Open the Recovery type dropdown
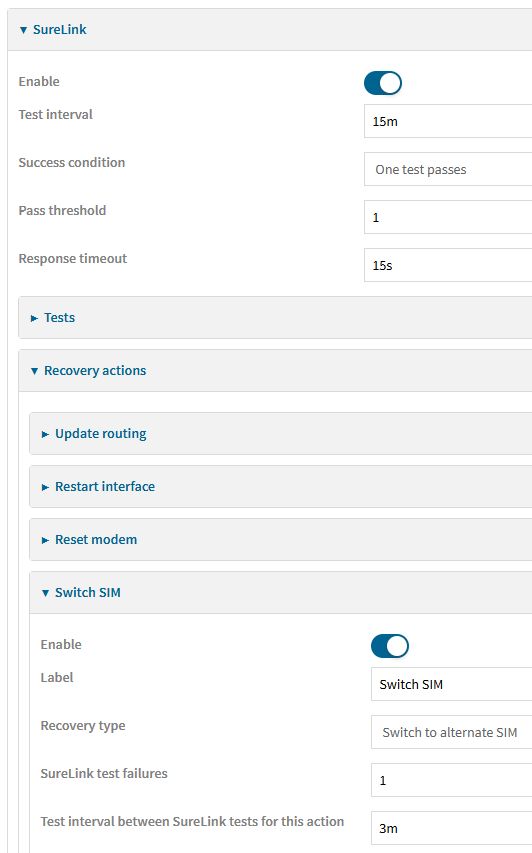This screenshot has width=532, height=853. point(451,732)
